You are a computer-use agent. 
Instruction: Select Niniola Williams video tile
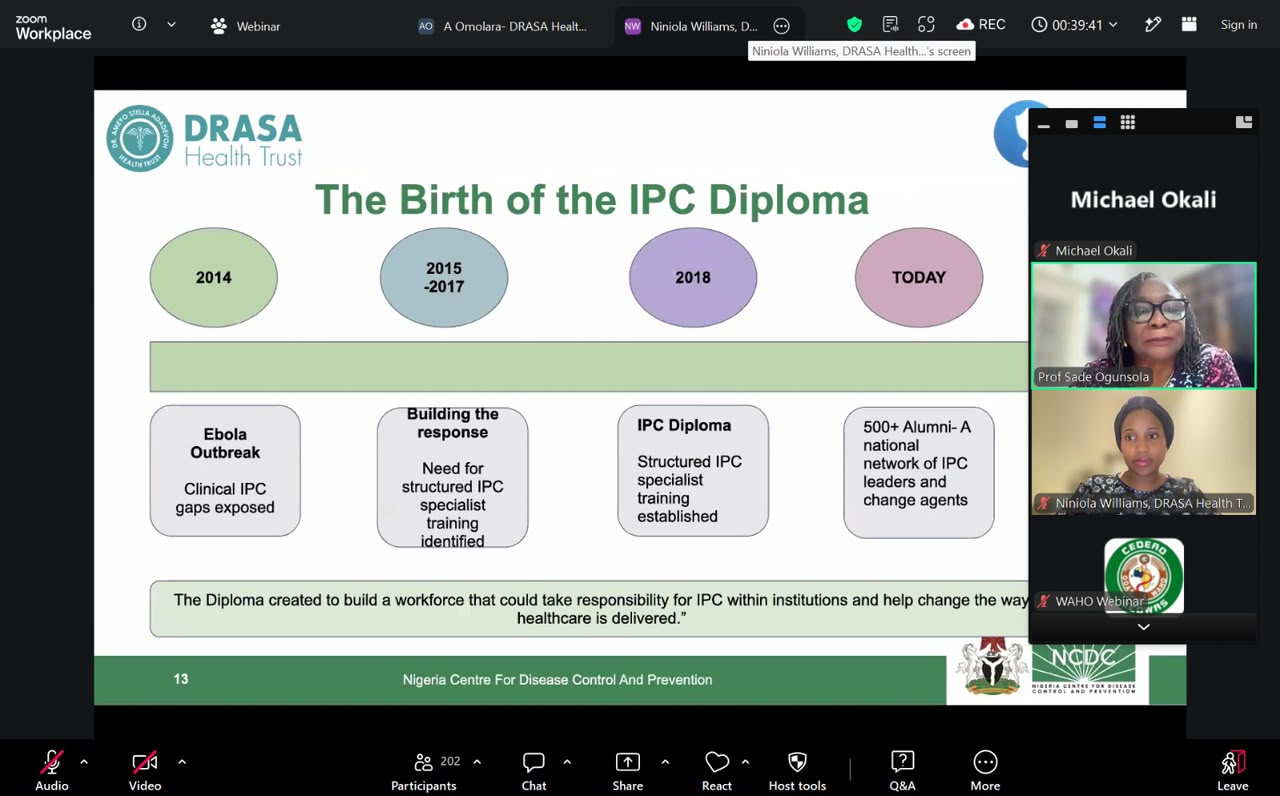click(1143, 452)
